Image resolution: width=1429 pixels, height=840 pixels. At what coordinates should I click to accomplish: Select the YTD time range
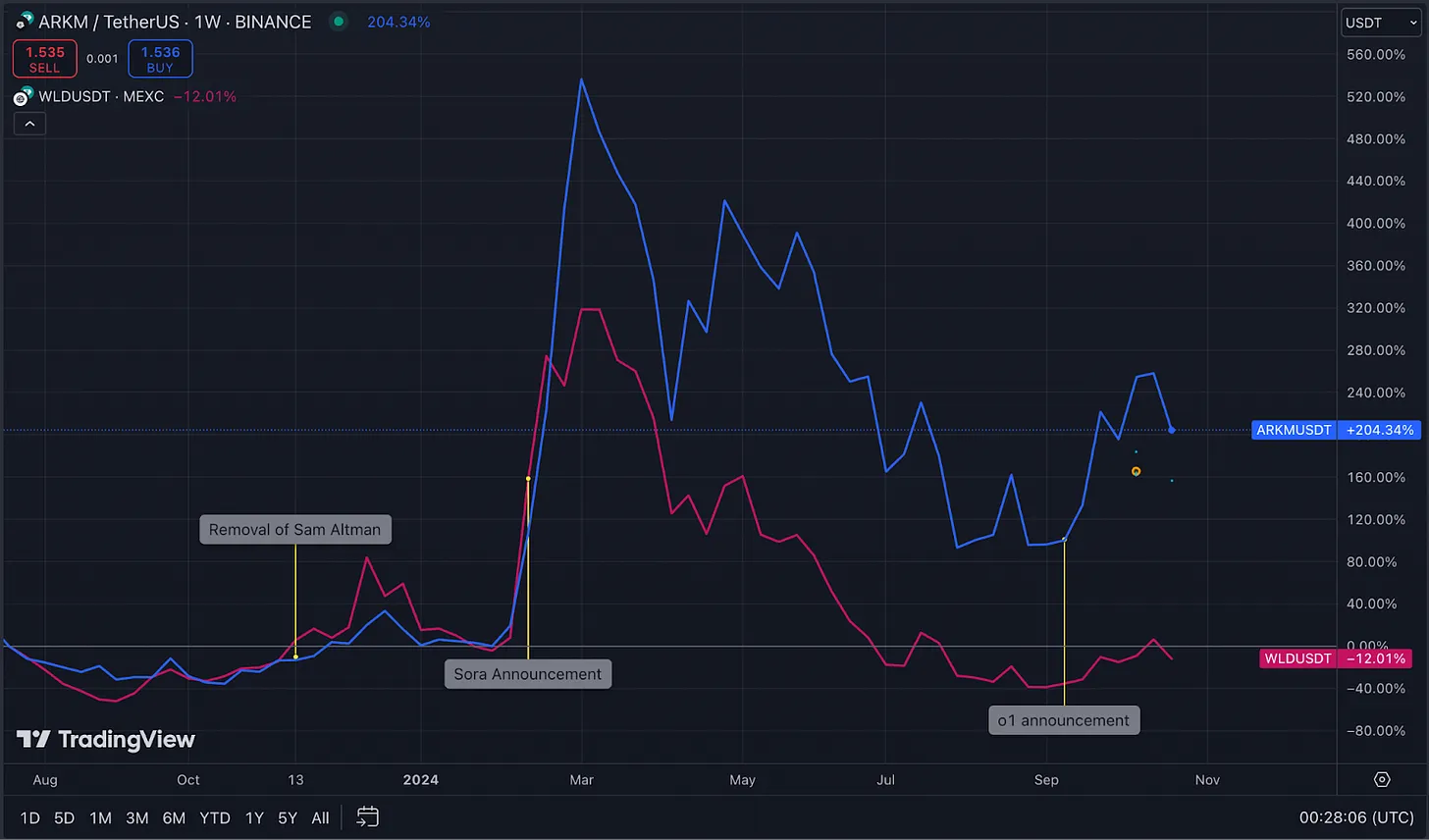click(x=215, y=817)
